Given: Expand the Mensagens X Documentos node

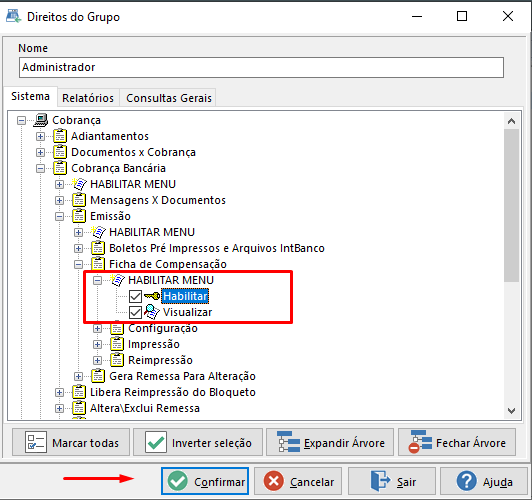Looking at the screenshot, I should point(59,200).
